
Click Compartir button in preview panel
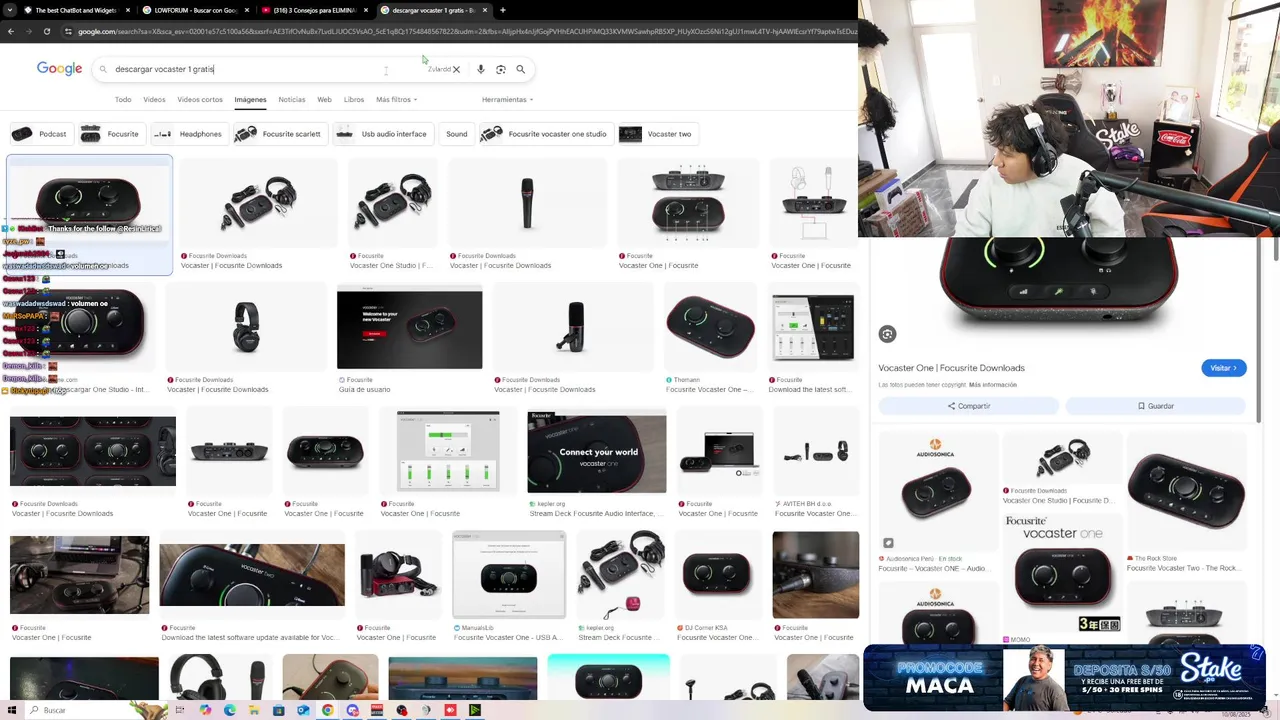point(968,406)
